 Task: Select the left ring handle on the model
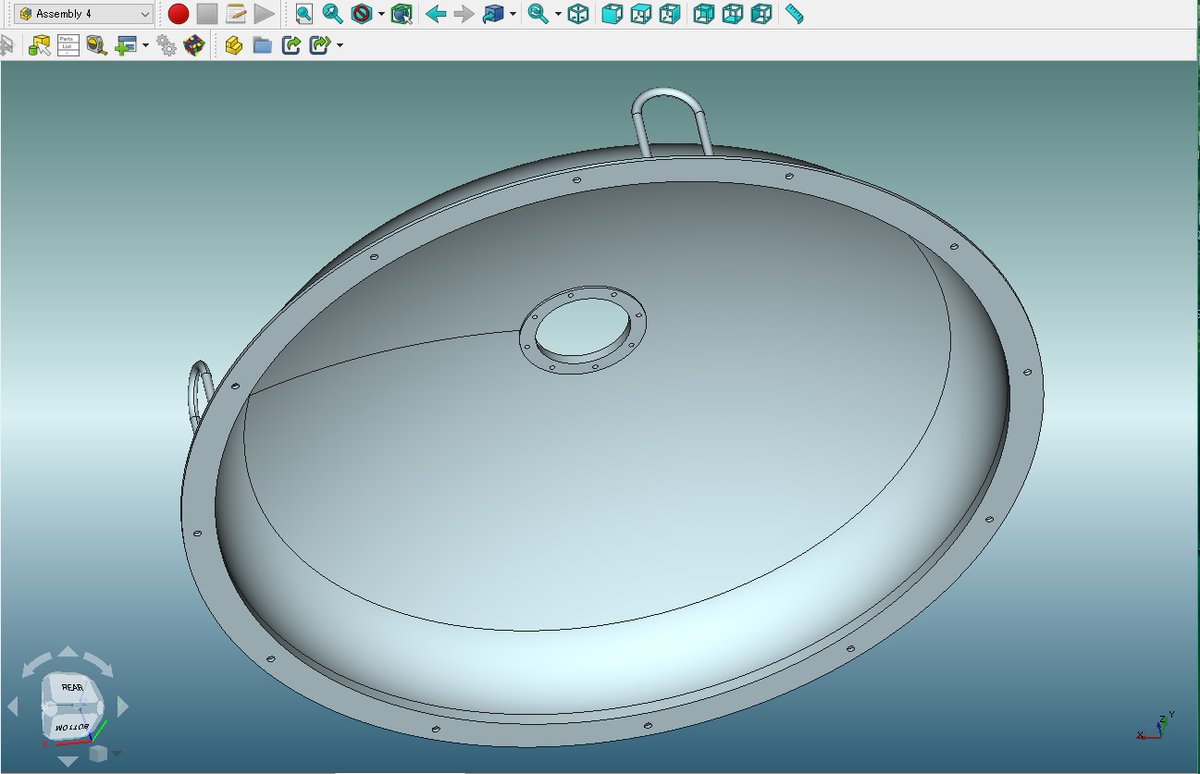(x=199, y=397)
